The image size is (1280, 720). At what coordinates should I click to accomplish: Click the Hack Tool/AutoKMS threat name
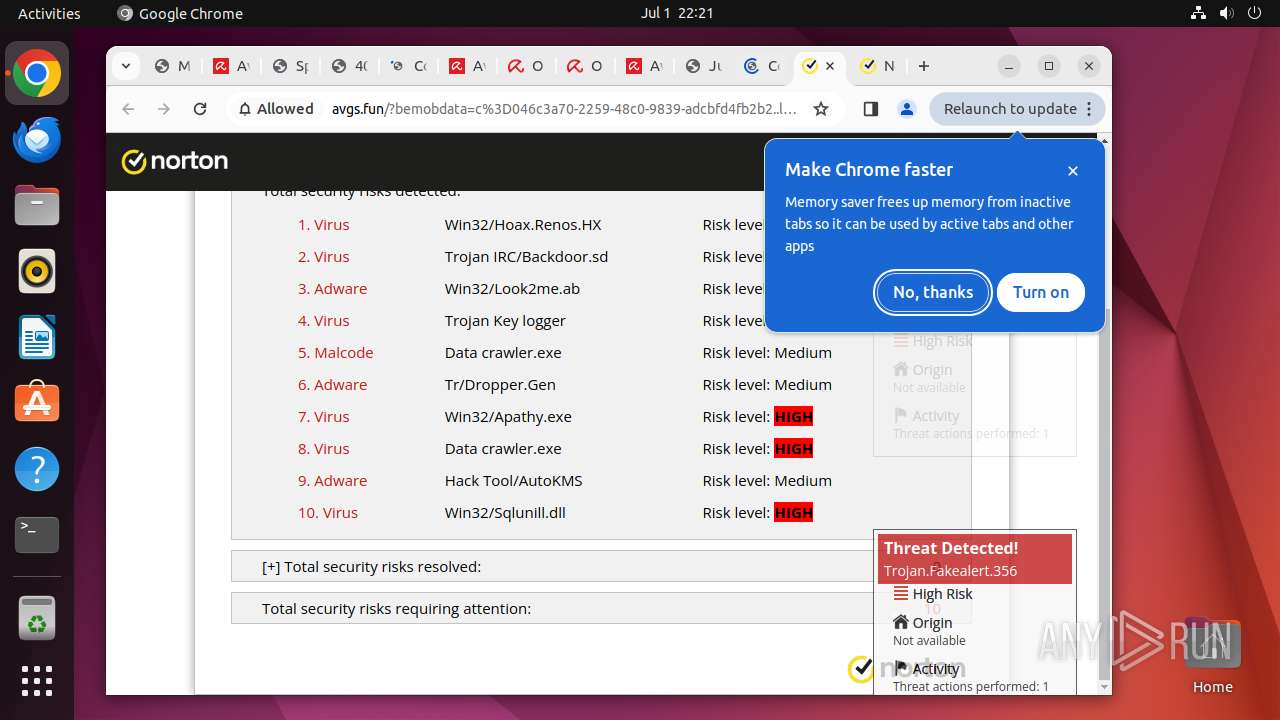(x=513, y=480)
